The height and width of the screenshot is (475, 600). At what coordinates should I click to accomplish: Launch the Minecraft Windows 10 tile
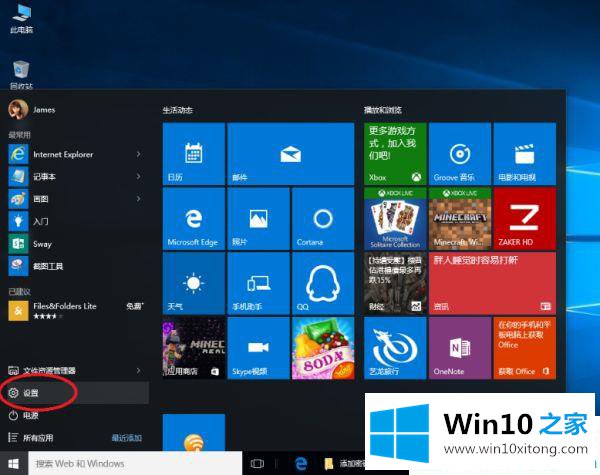460,219
